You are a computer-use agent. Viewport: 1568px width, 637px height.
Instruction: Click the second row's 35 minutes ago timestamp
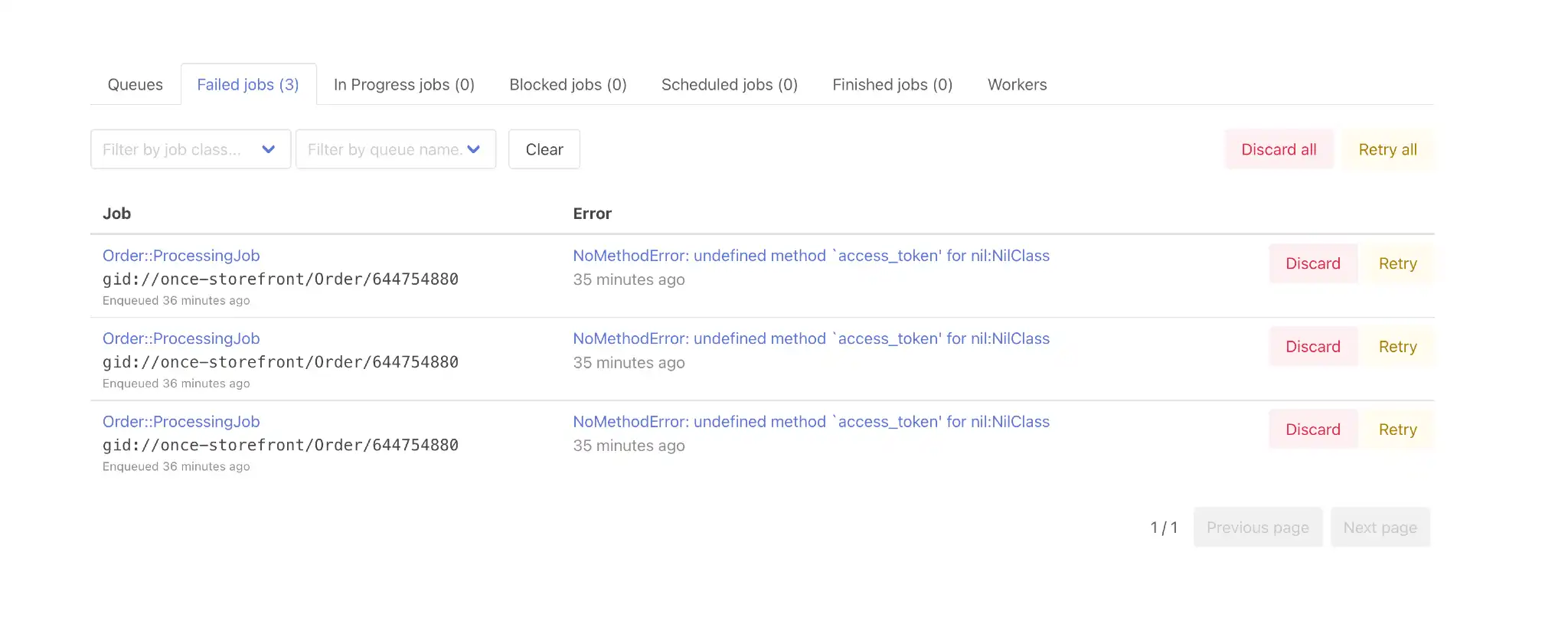tap(629, 363)
